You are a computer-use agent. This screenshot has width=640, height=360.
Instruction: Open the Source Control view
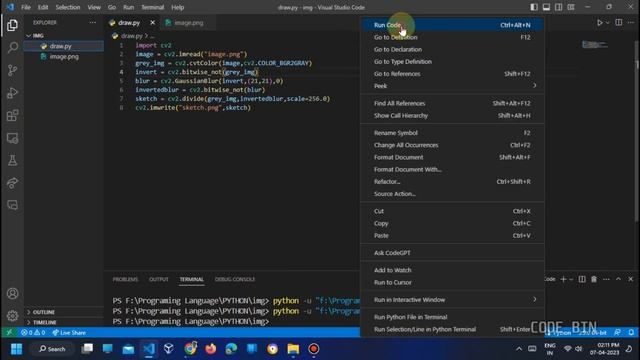point(12,70)
